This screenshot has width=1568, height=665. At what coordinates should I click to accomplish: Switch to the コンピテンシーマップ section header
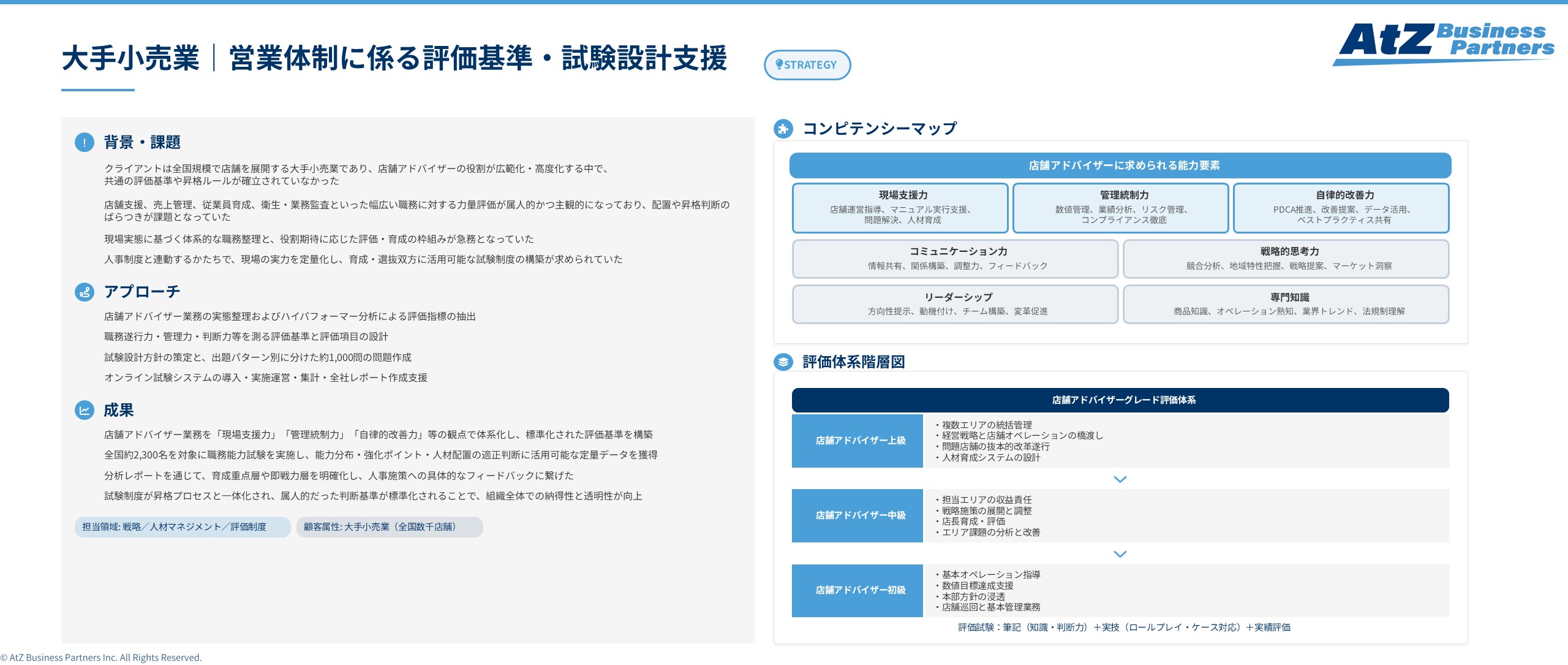880,129
